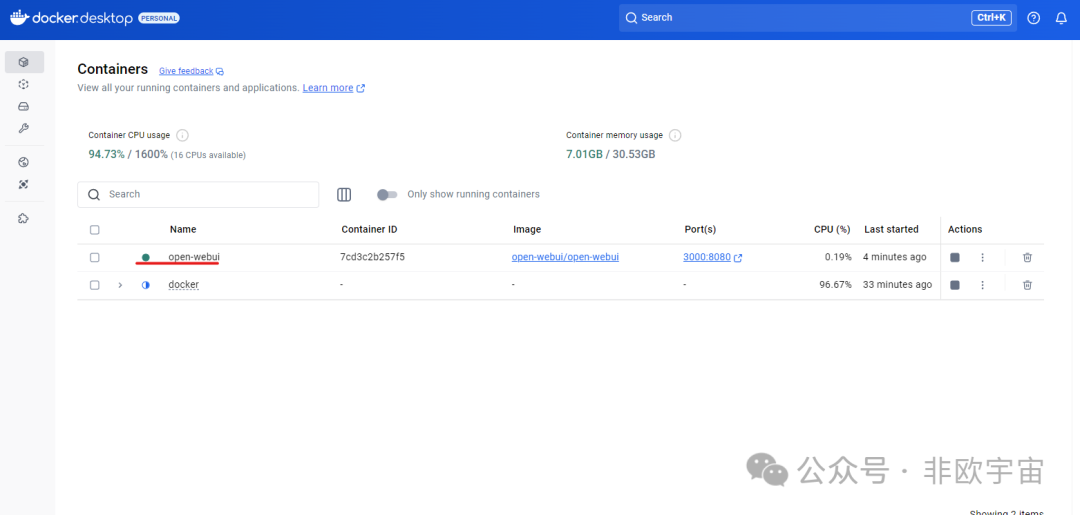Click the top global Search bar
This screenshot has height=515, width=1080.
[x=818, y=17]
